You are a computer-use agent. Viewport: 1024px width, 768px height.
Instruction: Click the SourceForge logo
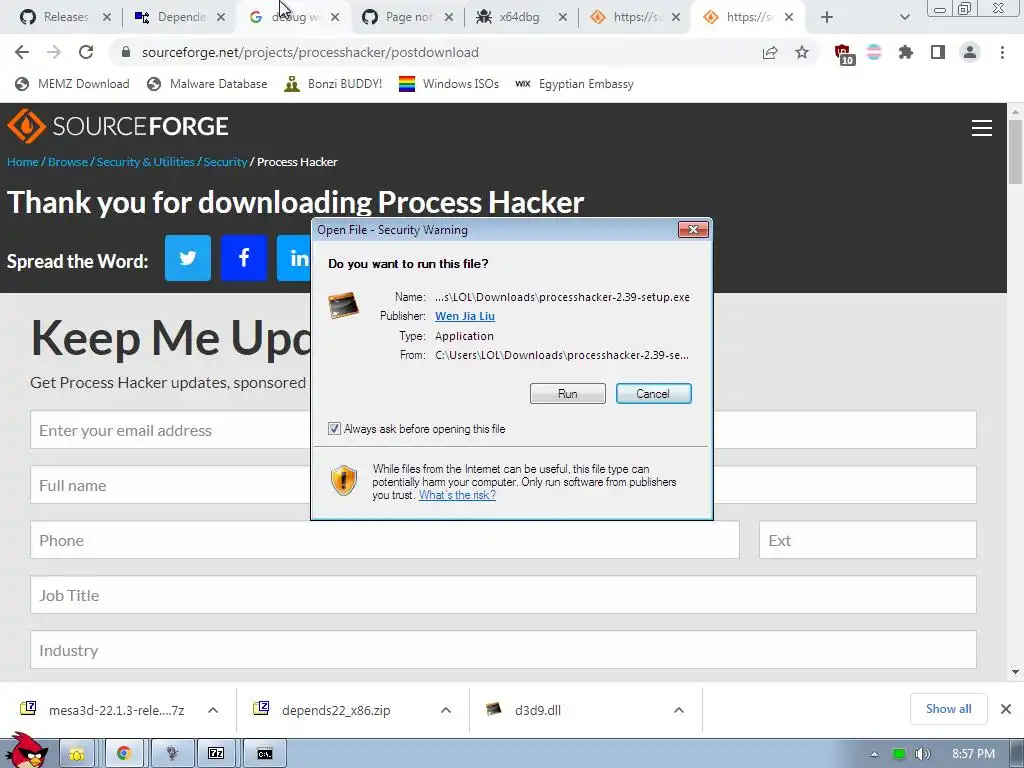tap(118, 125)
